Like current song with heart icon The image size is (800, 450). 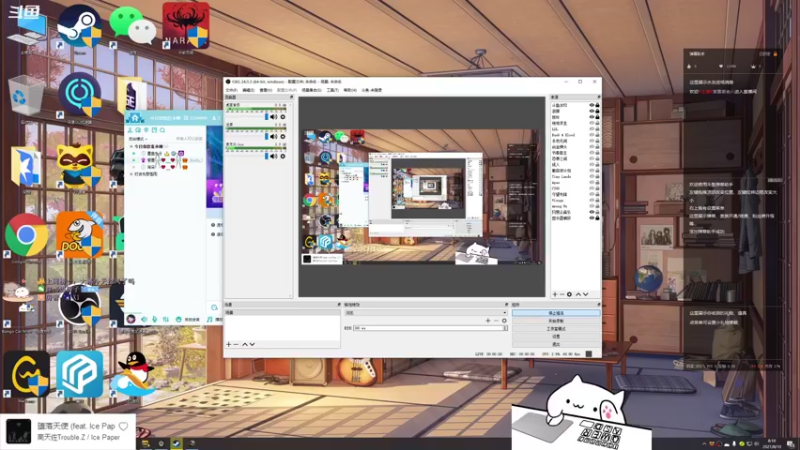point(123,426)
